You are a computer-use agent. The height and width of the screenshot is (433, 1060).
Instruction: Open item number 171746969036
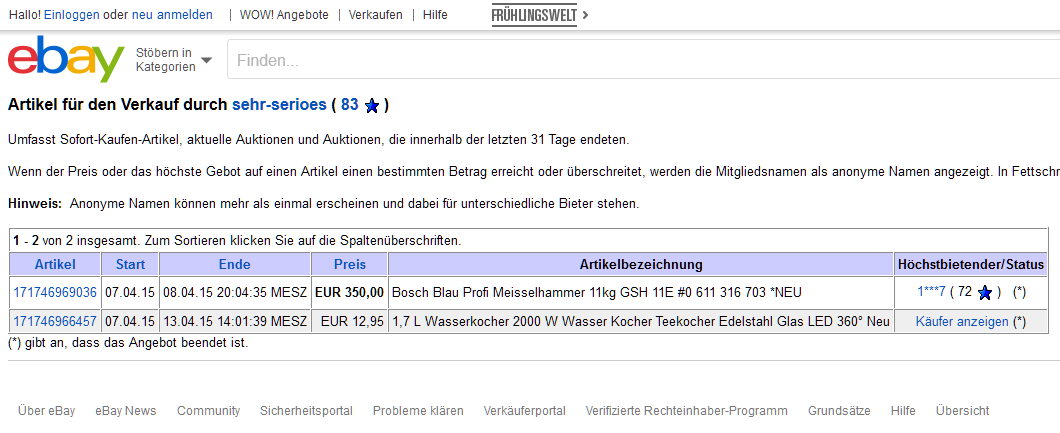point(55,292)
